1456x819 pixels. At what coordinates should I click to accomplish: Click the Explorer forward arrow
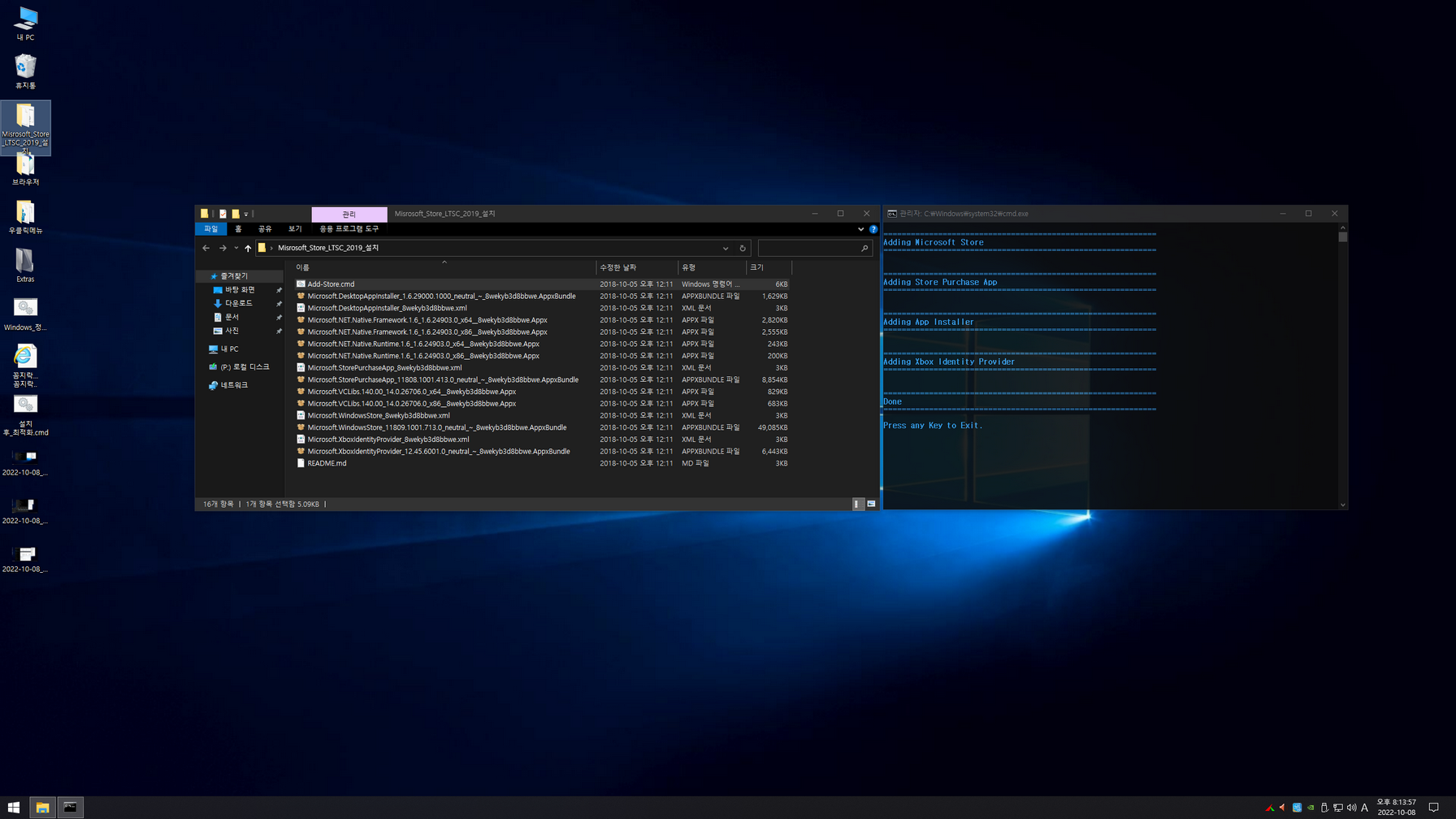tap(223, 248)
